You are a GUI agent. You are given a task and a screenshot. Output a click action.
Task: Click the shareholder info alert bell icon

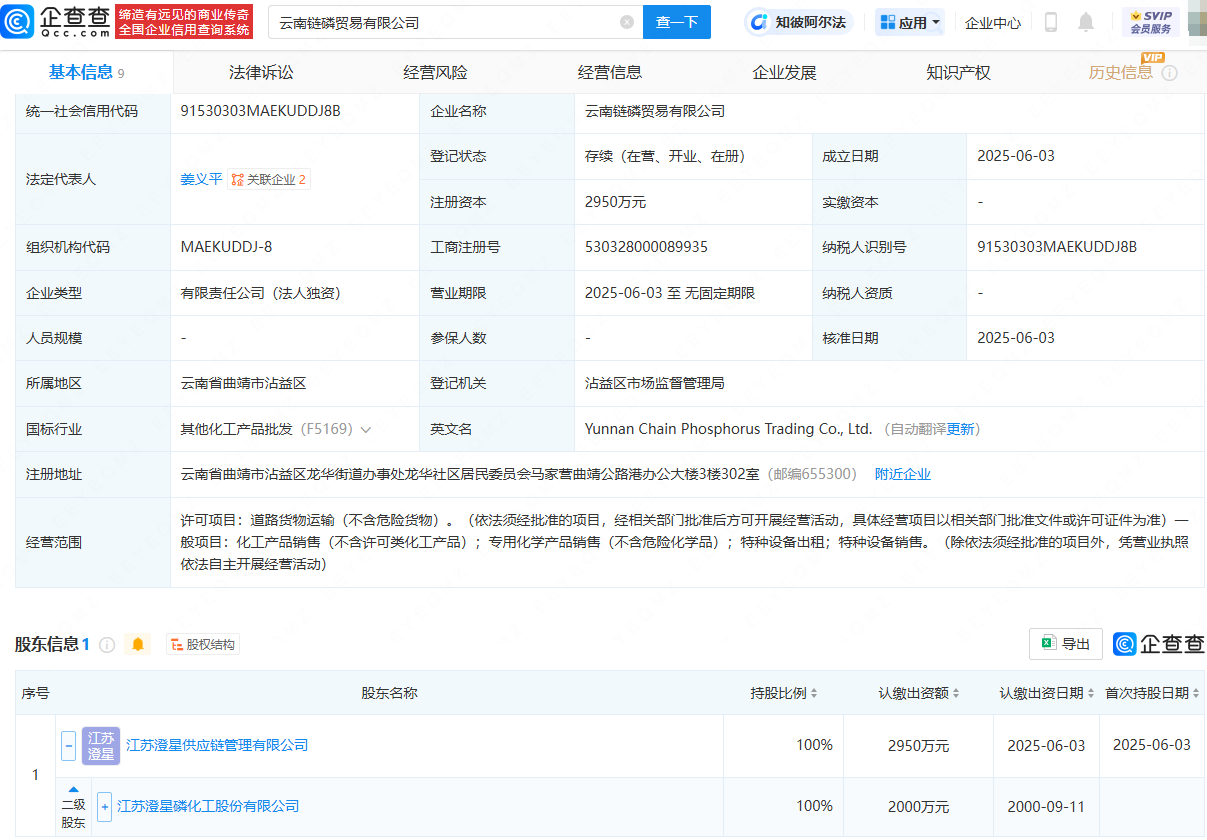tap(138, 645)
